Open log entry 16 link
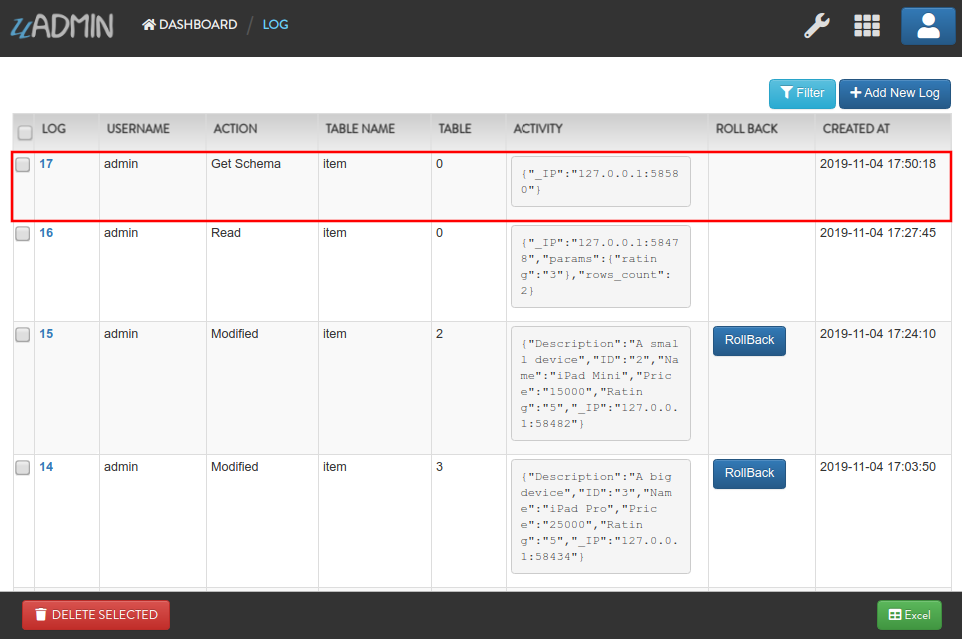Screen dimensions: 962x639 click(x=46, y=233)
